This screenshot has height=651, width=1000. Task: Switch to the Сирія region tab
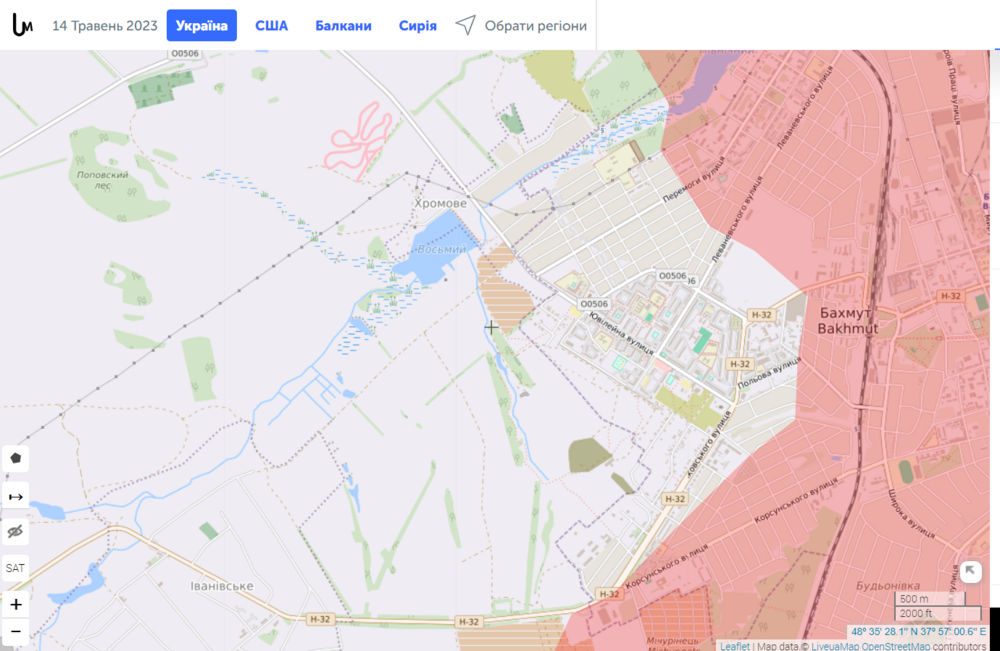pos(417,25)
